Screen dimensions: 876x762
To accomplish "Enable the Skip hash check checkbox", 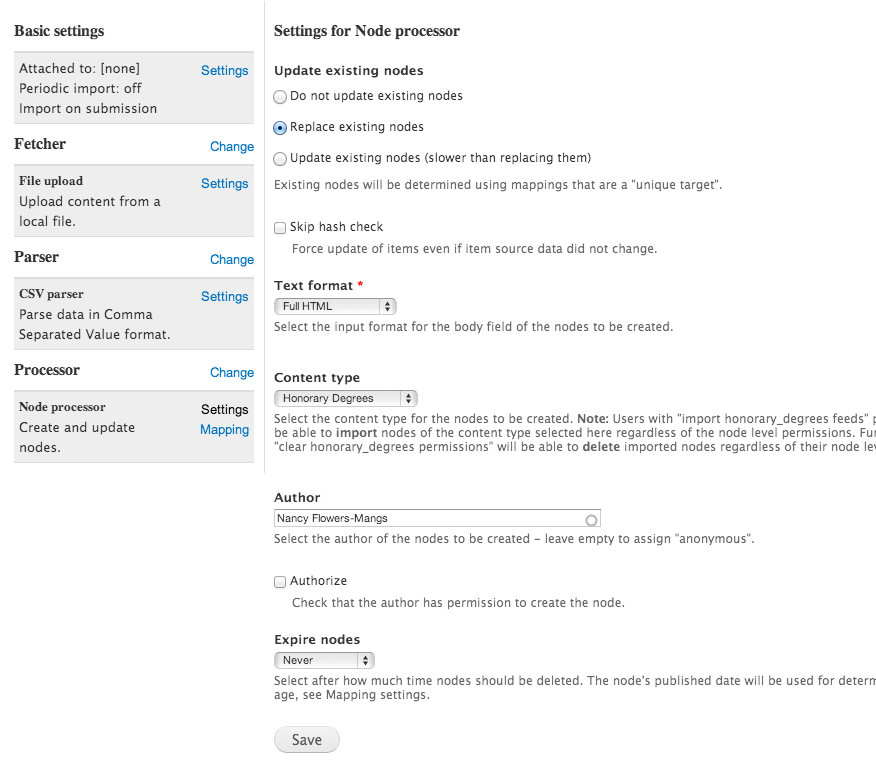I will (280, 228).
